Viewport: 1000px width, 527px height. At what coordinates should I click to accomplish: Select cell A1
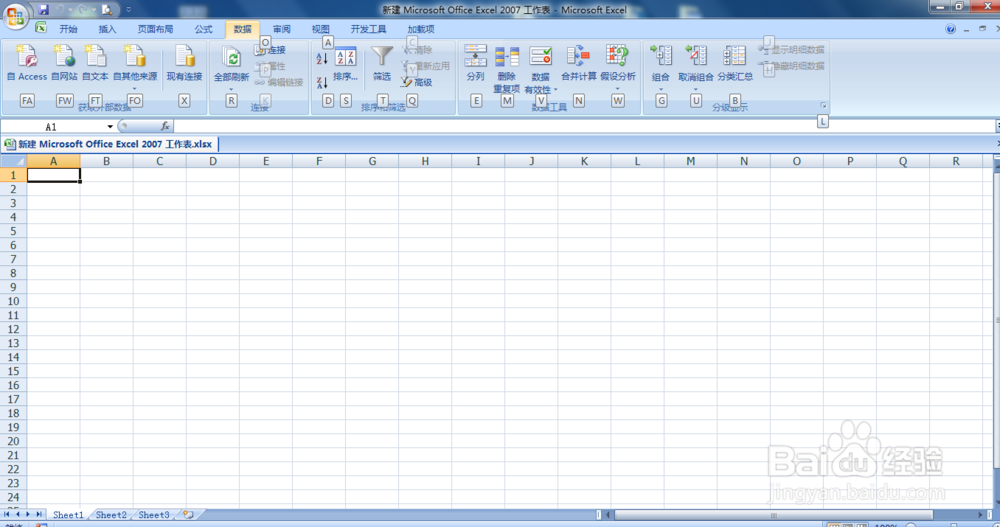tap(54, 175)
